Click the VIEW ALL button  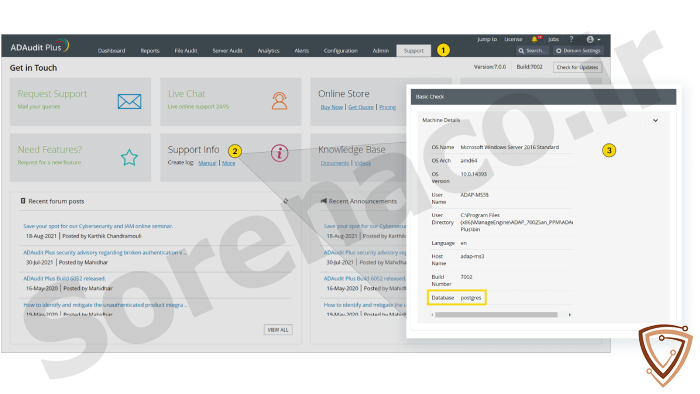(278, 330)
